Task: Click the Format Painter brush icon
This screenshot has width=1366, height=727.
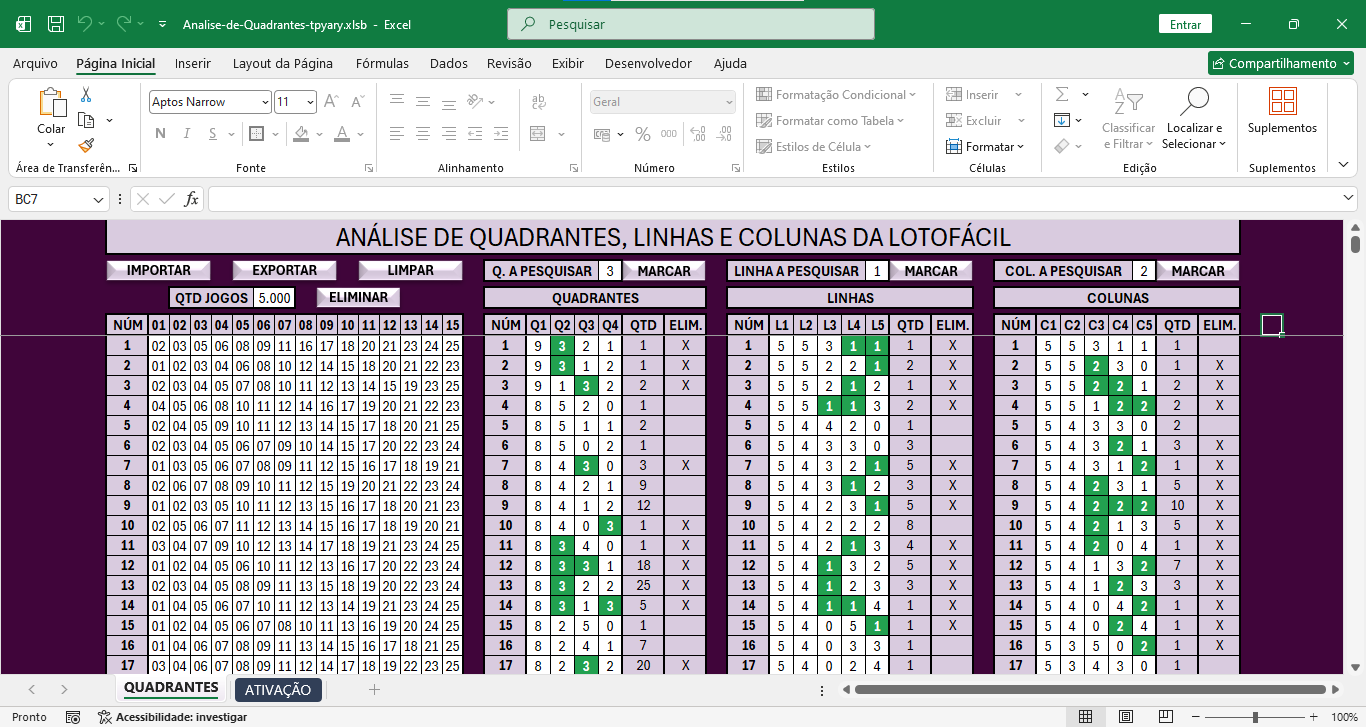Action: (86, 145)
